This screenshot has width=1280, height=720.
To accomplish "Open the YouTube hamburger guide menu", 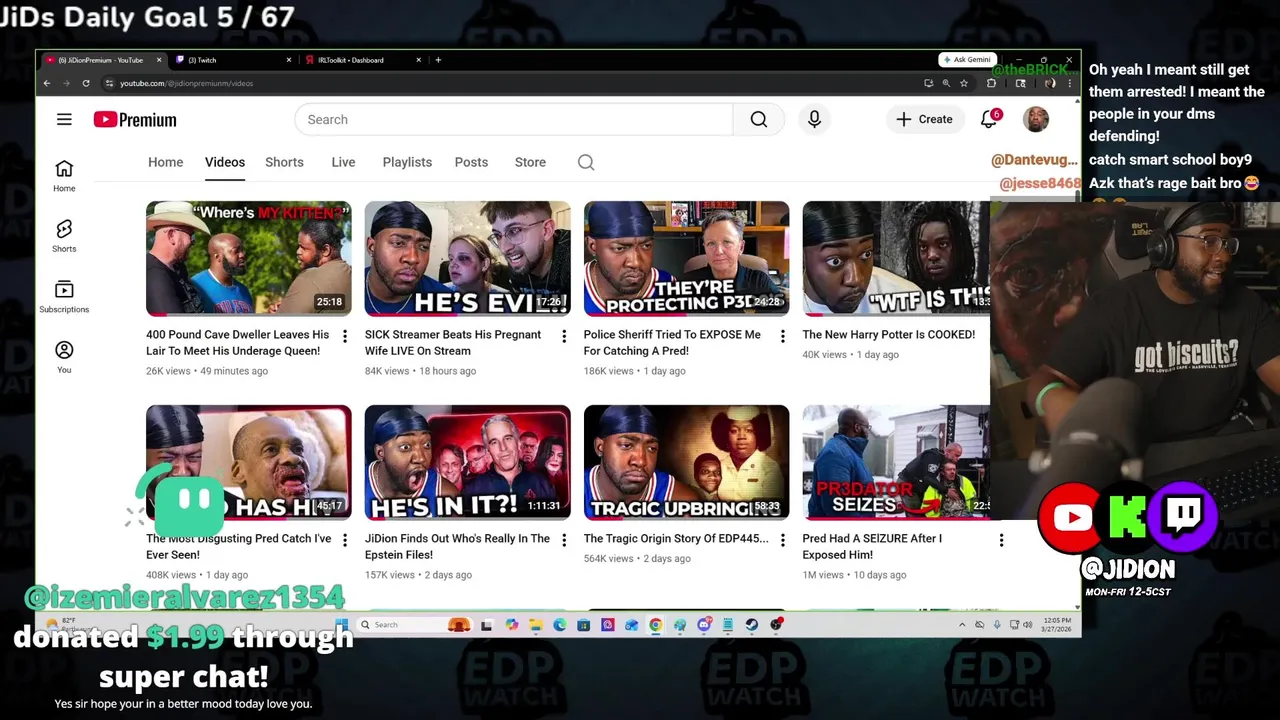I will [x=64, y=119].
